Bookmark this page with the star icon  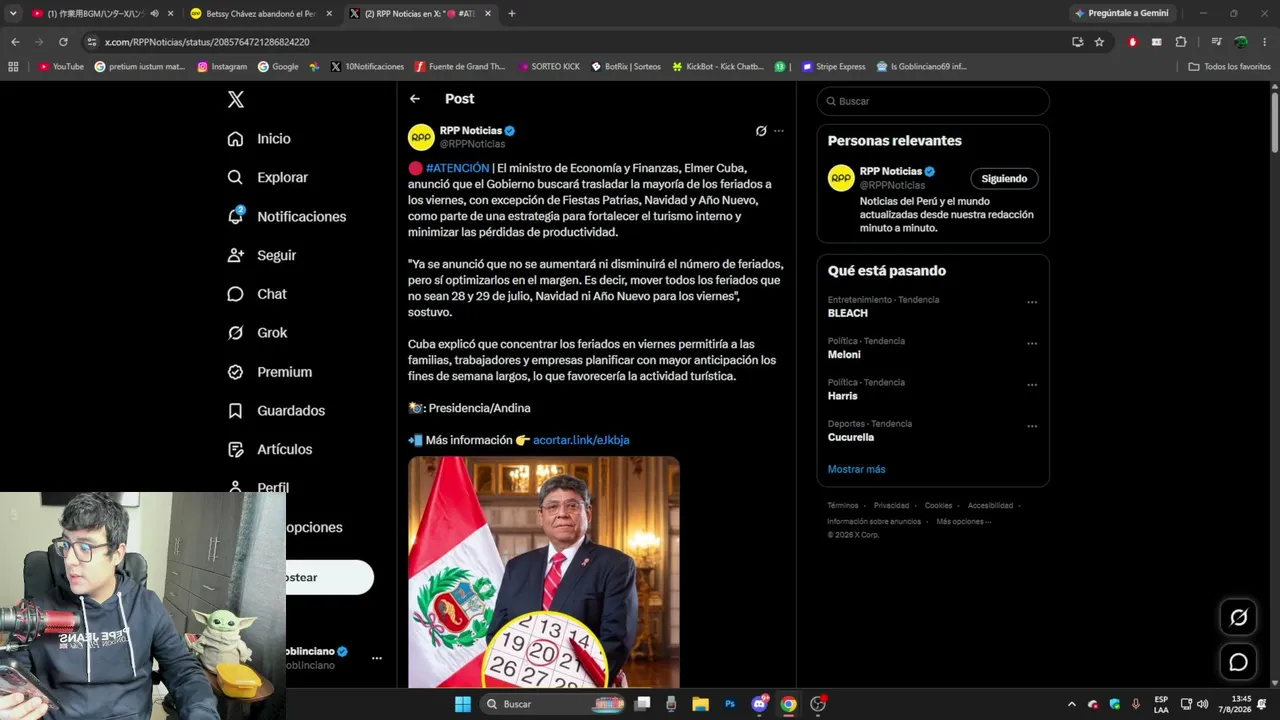coord(1099,42)
